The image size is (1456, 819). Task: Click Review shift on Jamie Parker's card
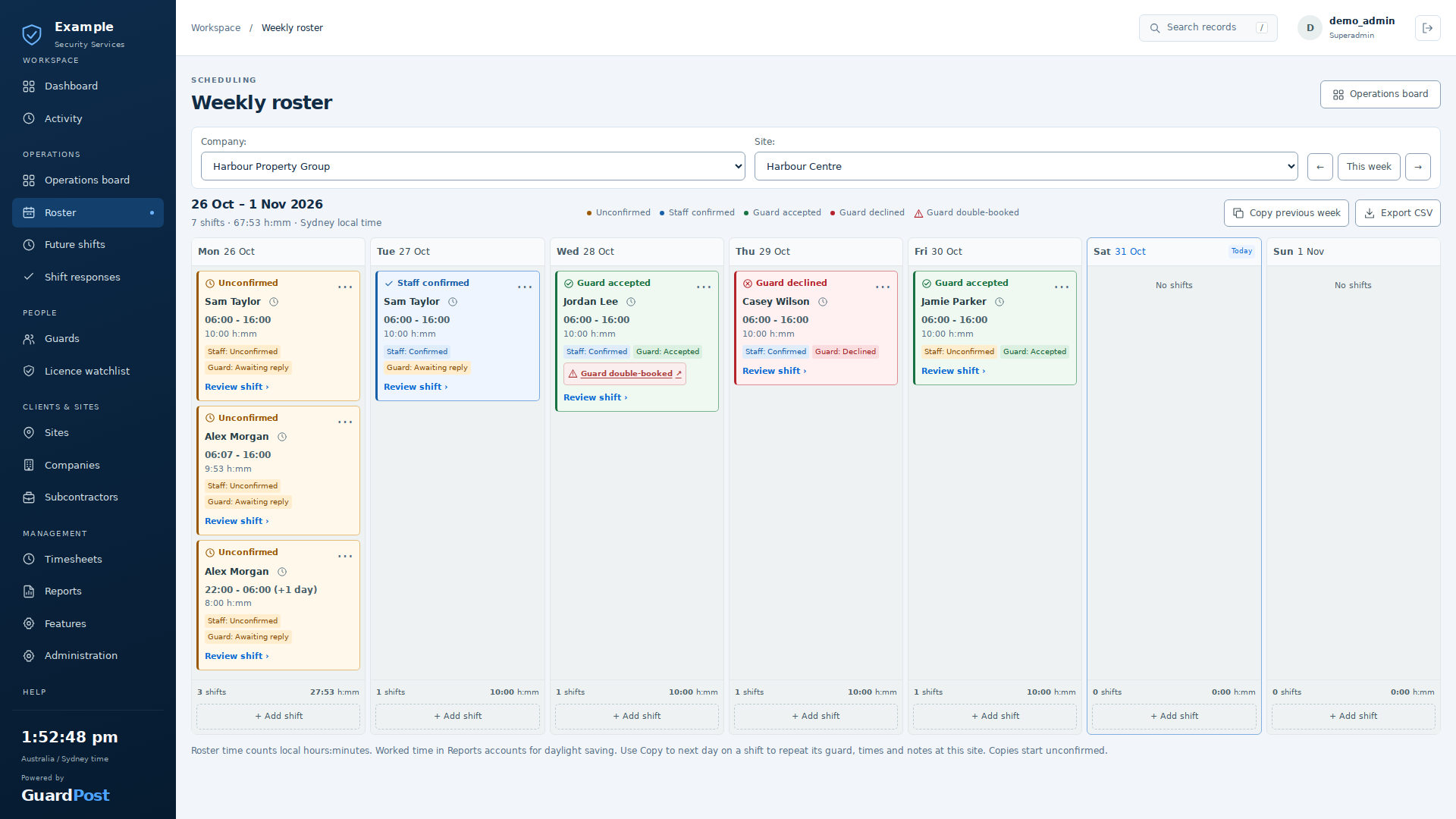pos(953,371)
